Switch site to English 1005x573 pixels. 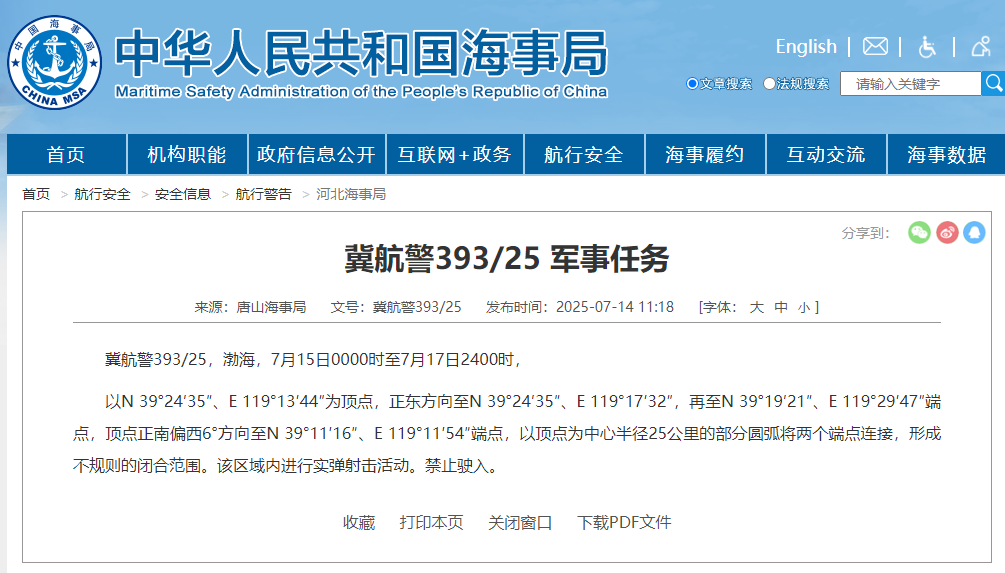806,47
